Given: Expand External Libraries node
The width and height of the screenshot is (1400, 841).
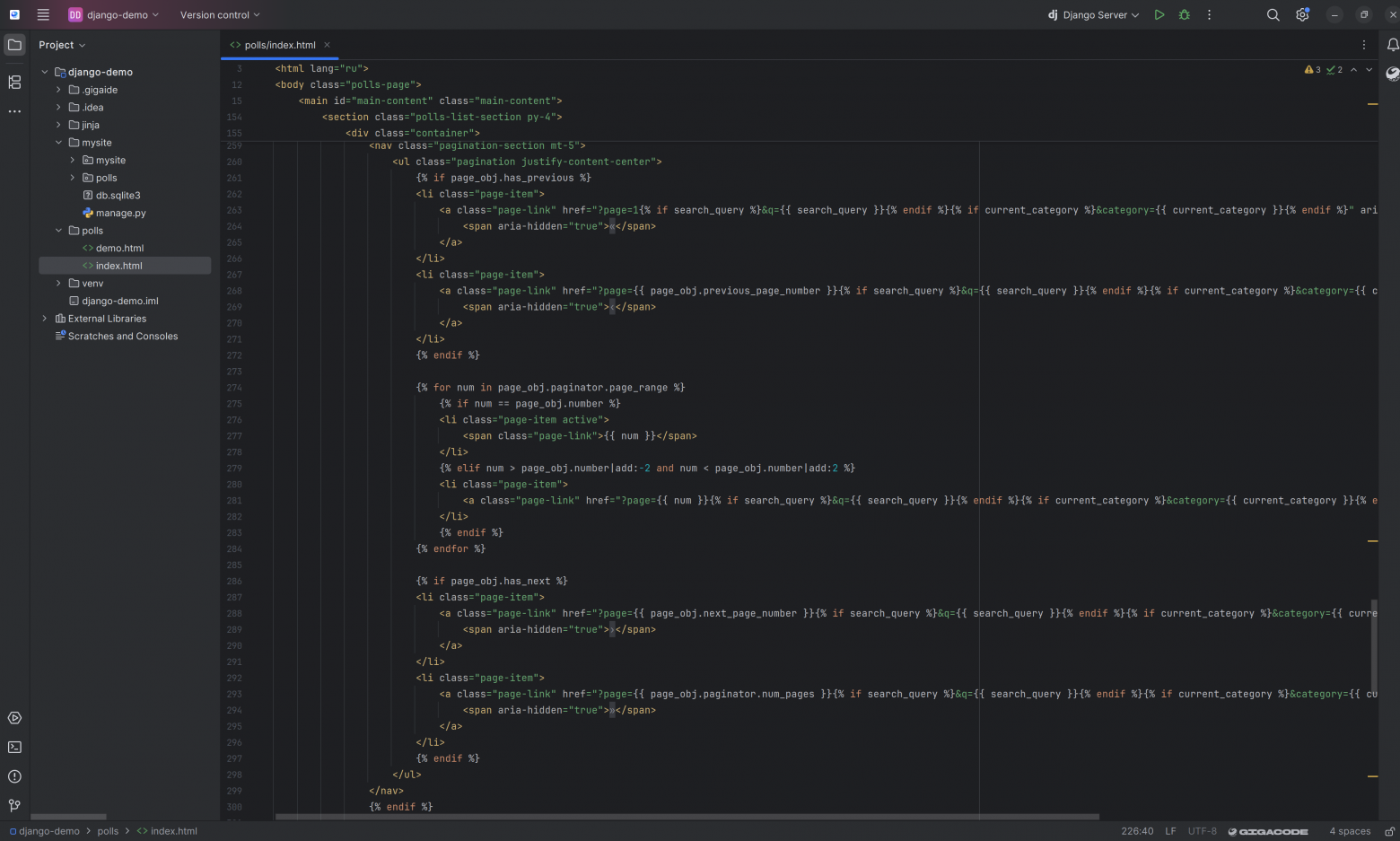Looking at the screenshot, I should pyautogui.click(x=45, y=319).
